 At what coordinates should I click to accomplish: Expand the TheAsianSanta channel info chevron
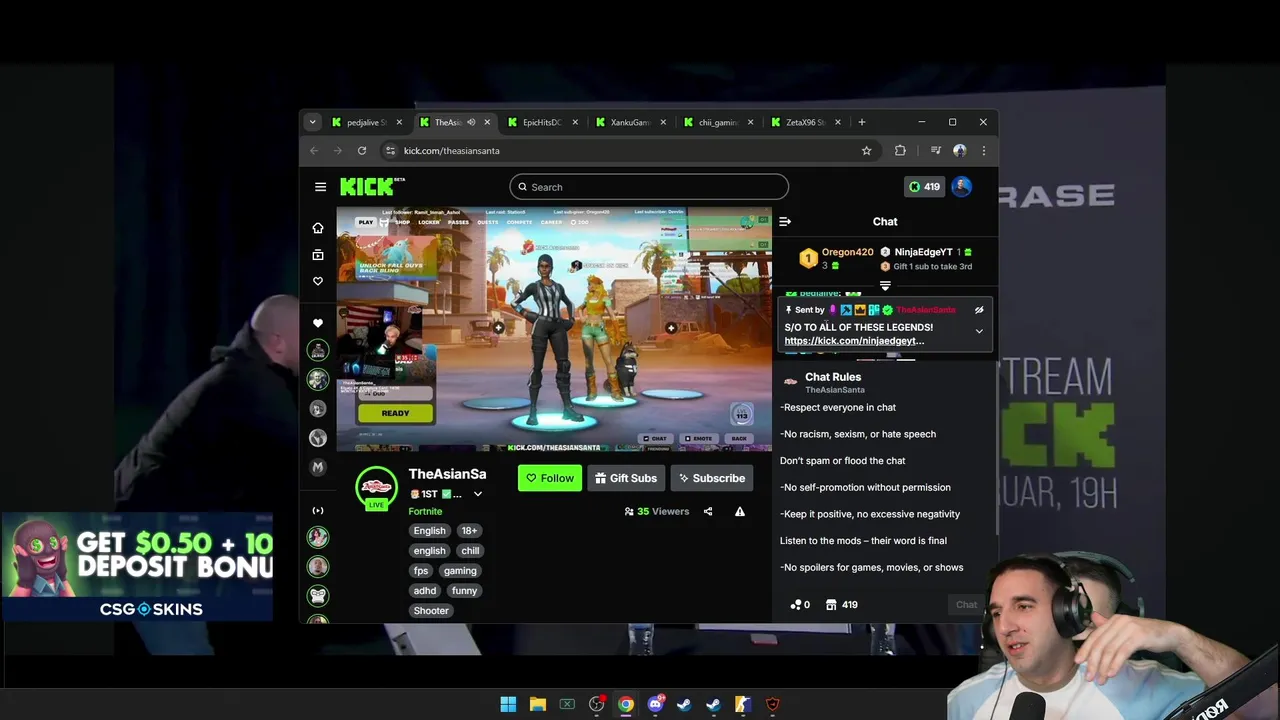(478, 494)
